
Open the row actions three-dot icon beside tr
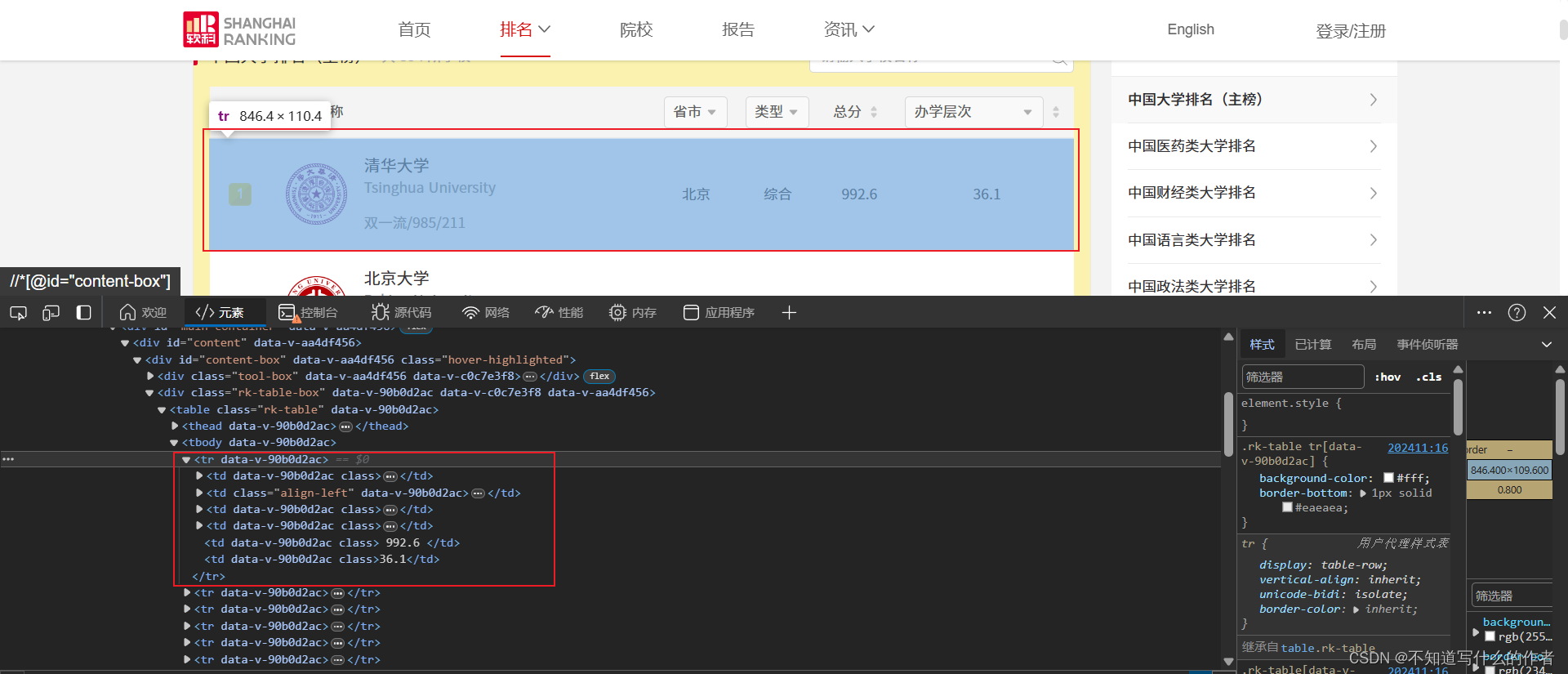[8, 460]
